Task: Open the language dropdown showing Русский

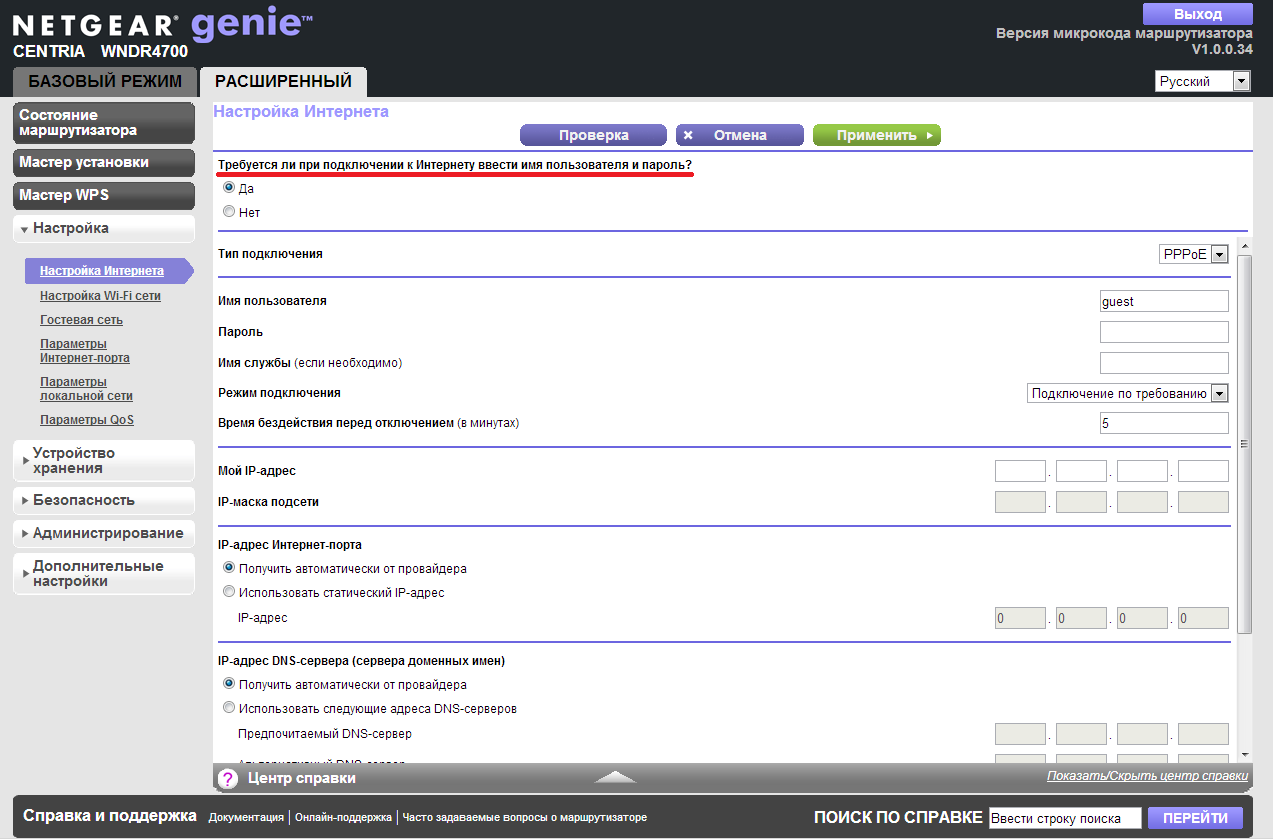Action: coord(1202,82)
